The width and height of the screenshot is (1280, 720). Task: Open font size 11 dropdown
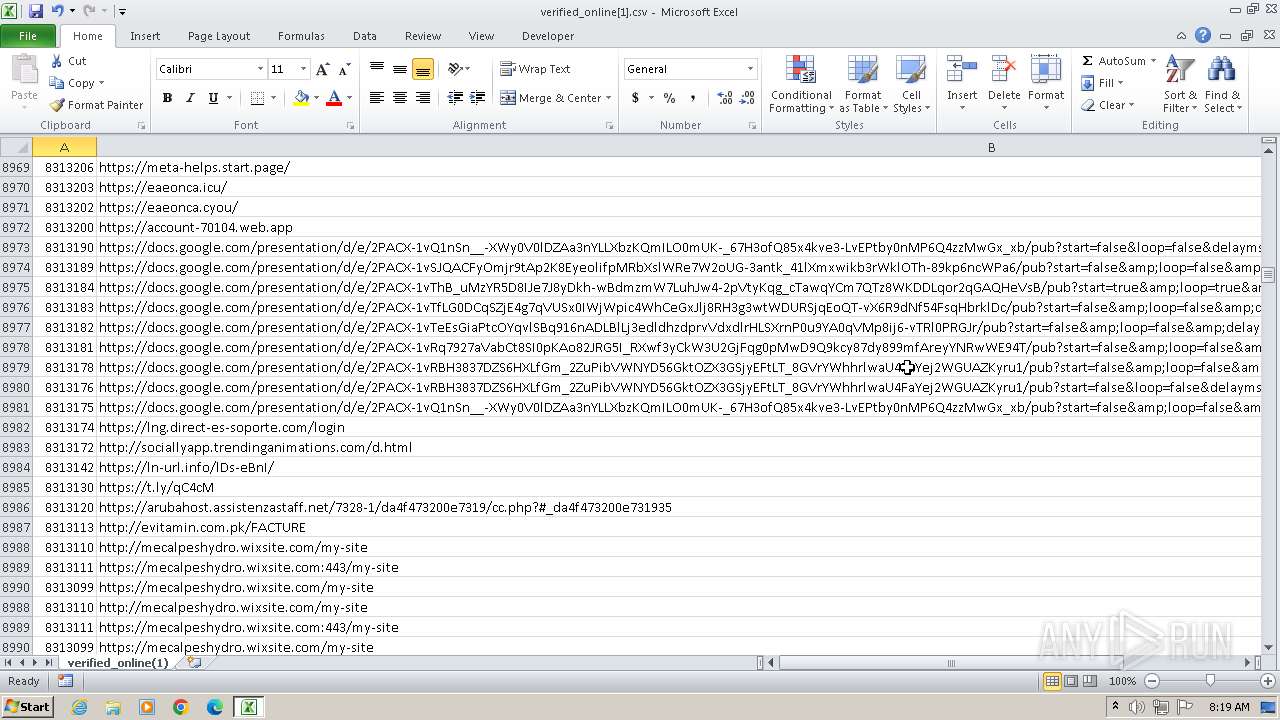point(303,69)
